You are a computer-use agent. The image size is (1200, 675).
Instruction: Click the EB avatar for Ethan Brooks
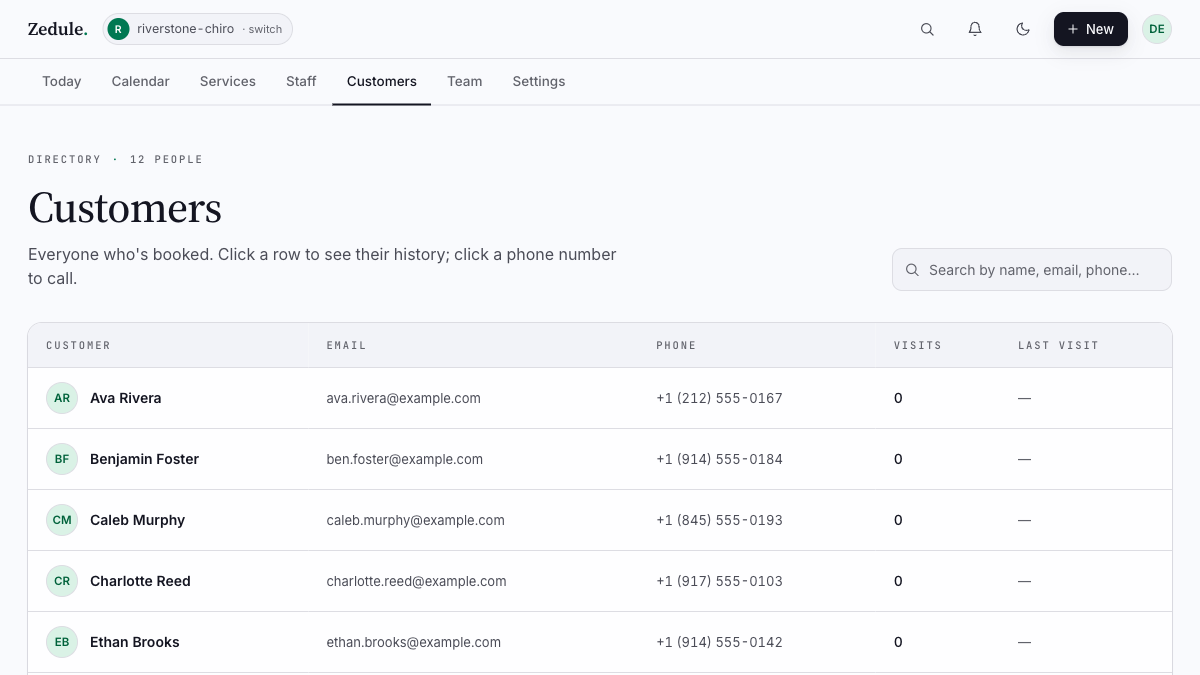(62, 642)
